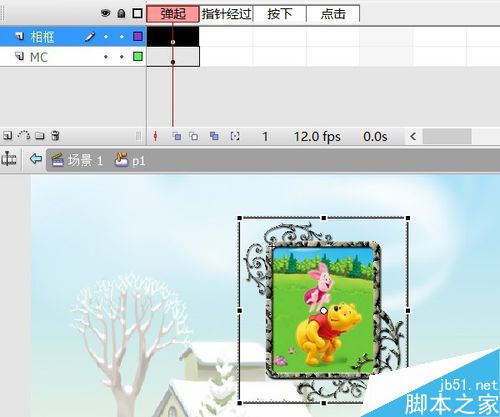500x417 pixels.
Task: Toggle visibility dot of MC layer
Action: [106, 57]
